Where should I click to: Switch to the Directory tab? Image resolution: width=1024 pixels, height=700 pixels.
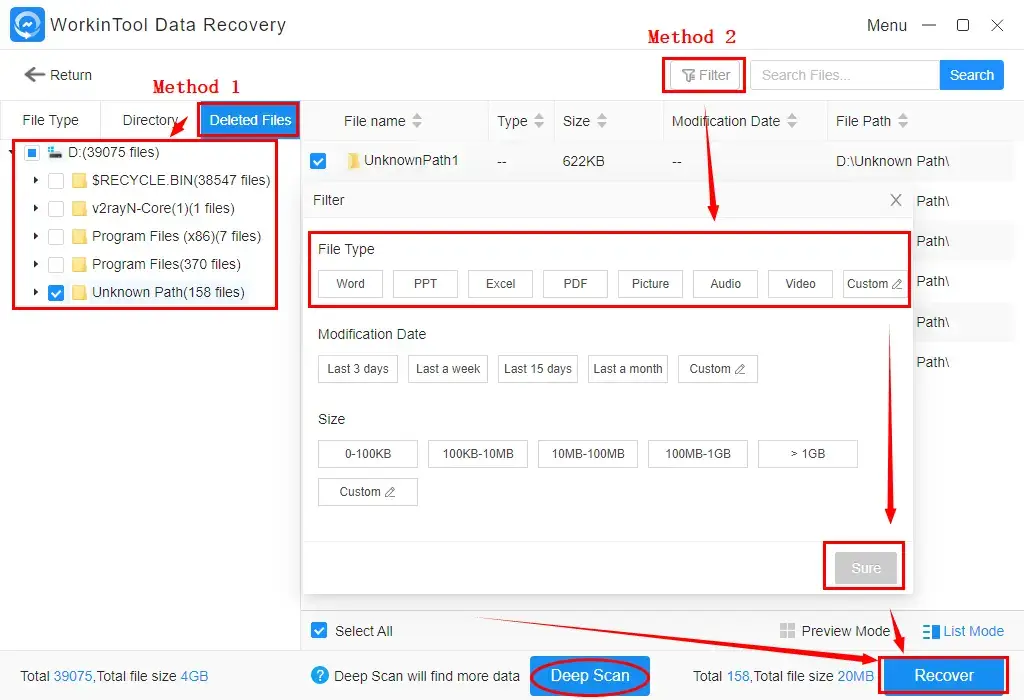point(150,120)
